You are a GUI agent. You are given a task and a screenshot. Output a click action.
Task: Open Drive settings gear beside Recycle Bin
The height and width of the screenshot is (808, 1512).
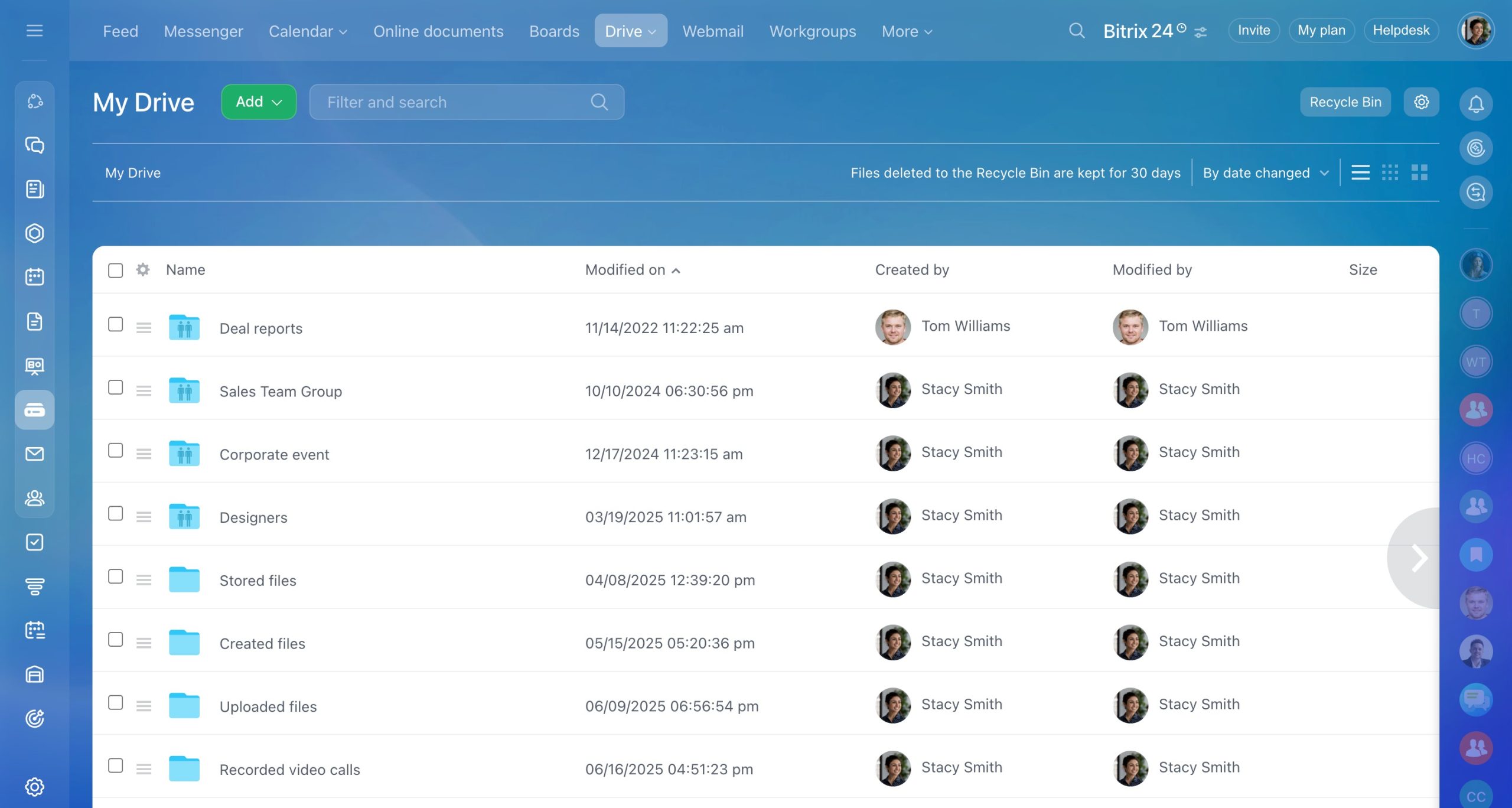pyautogui.click(x=1421, y=102)
